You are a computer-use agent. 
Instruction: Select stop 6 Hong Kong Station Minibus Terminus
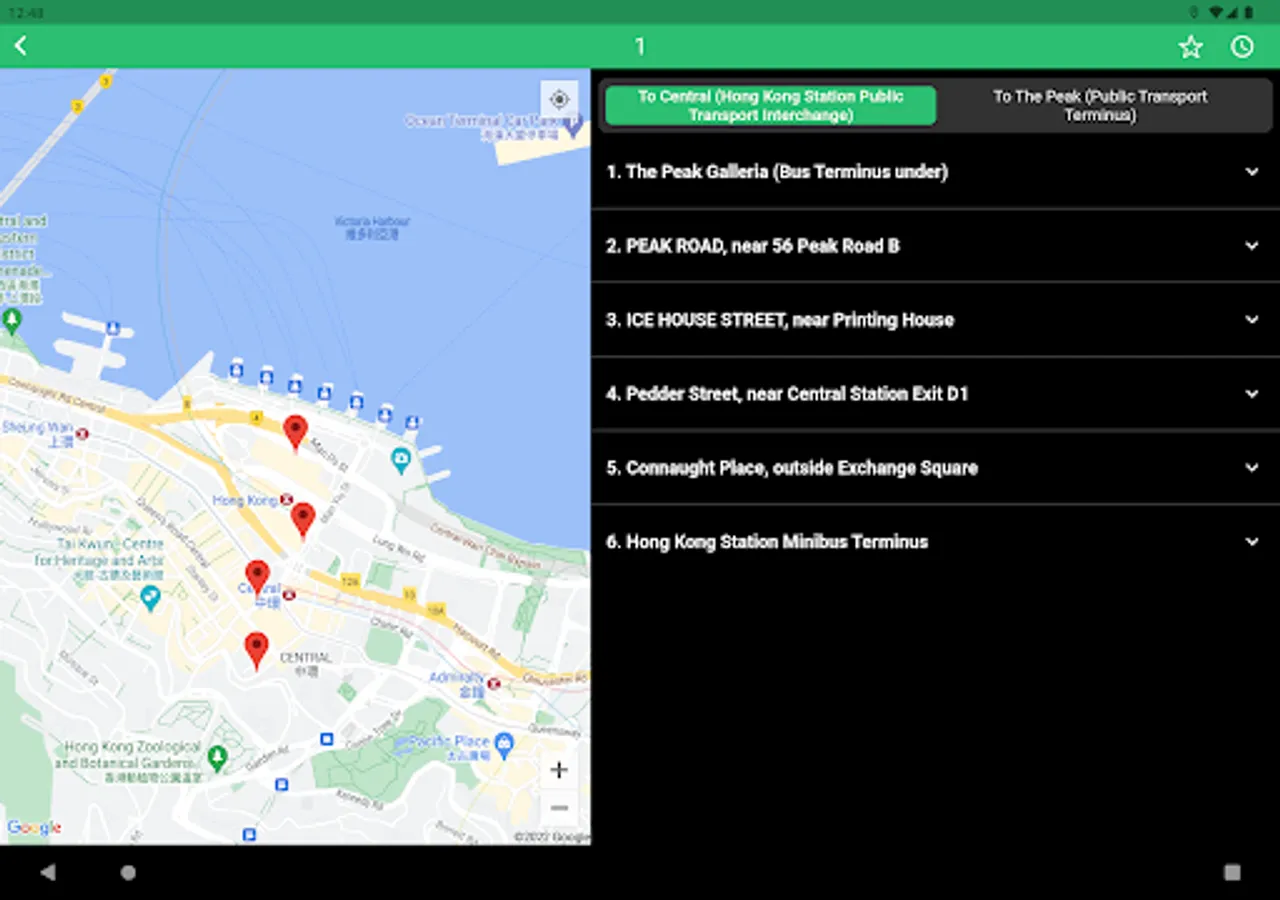point(767,542)
